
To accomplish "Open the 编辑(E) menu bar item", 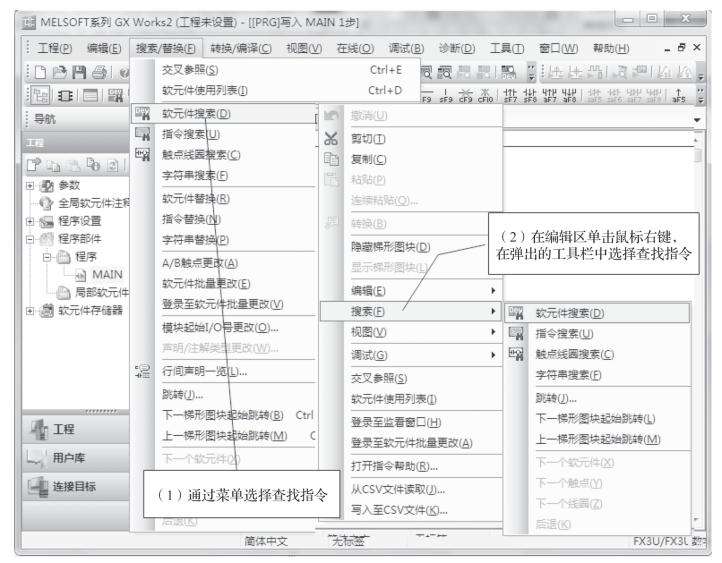I will point(104,48).
